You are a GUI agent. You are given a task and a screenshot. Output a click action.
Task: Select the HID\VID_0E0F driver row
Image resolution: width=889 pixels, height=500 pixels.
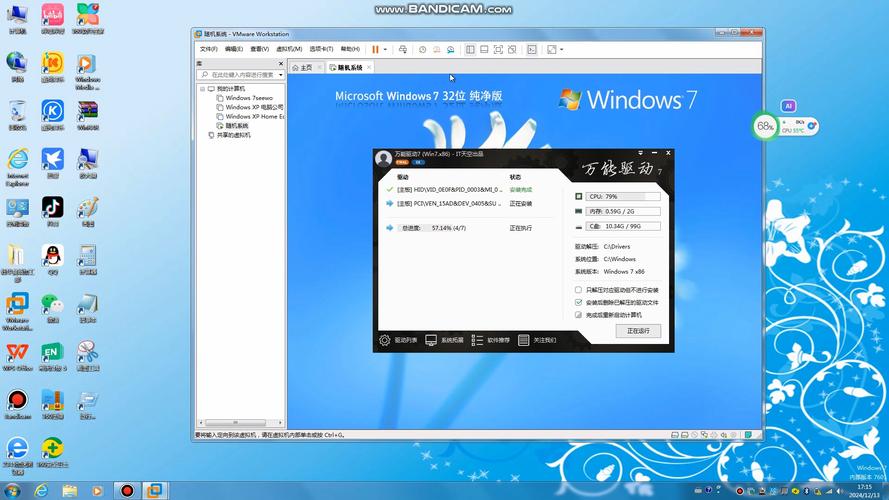[468, 190]
